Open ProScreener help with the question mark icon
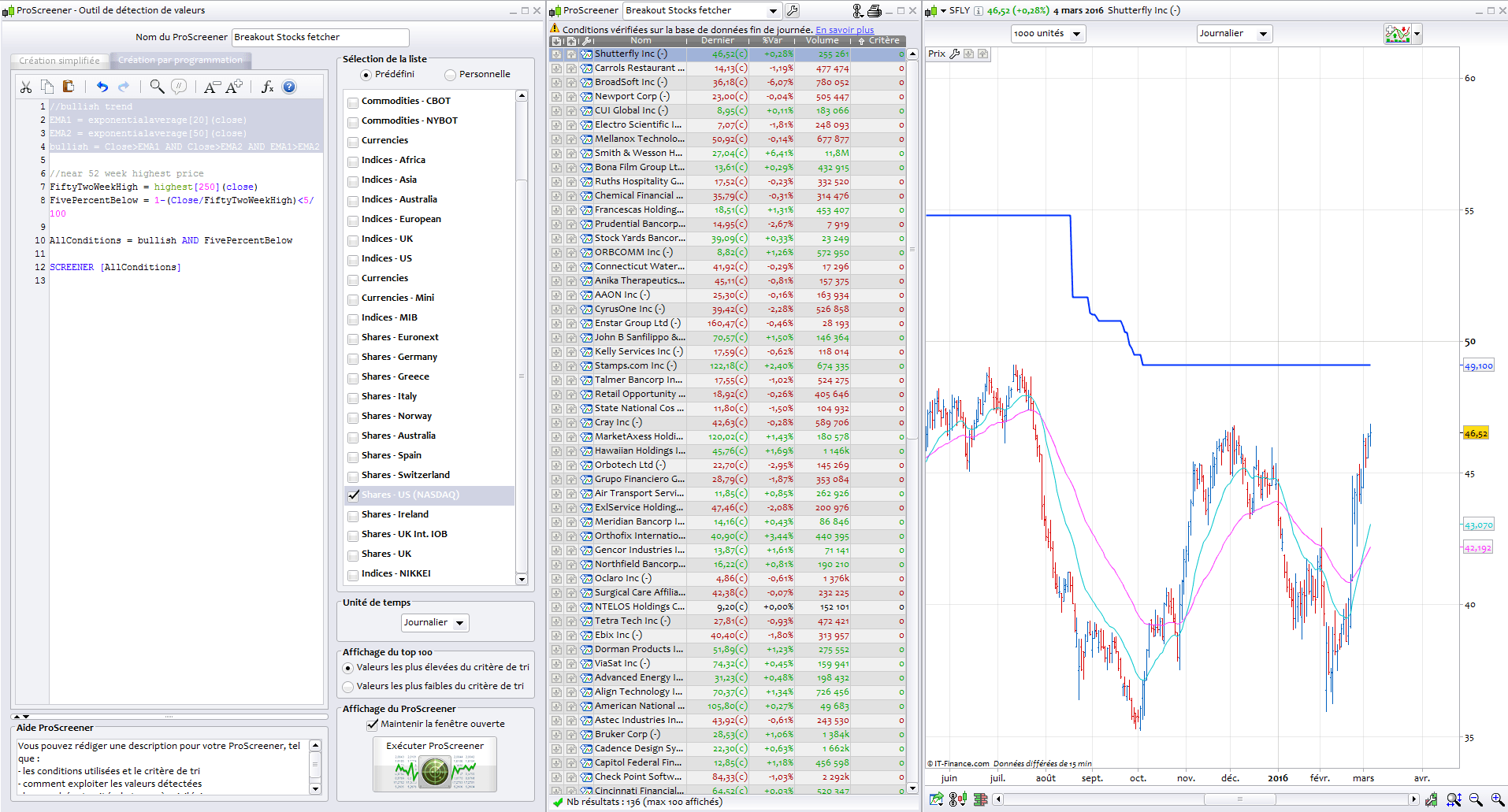This screenshot has width=1508, height=812. click(x=289, y=87)
